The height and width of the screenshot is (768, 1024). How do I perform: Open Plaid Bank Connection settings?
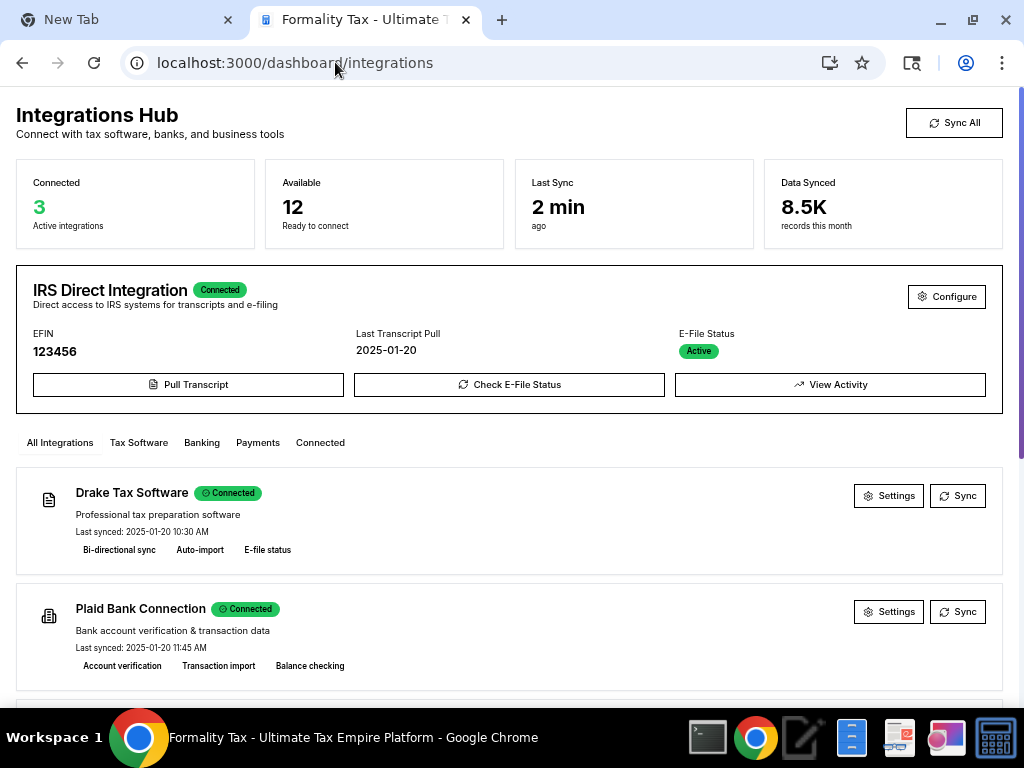(888, 612)
